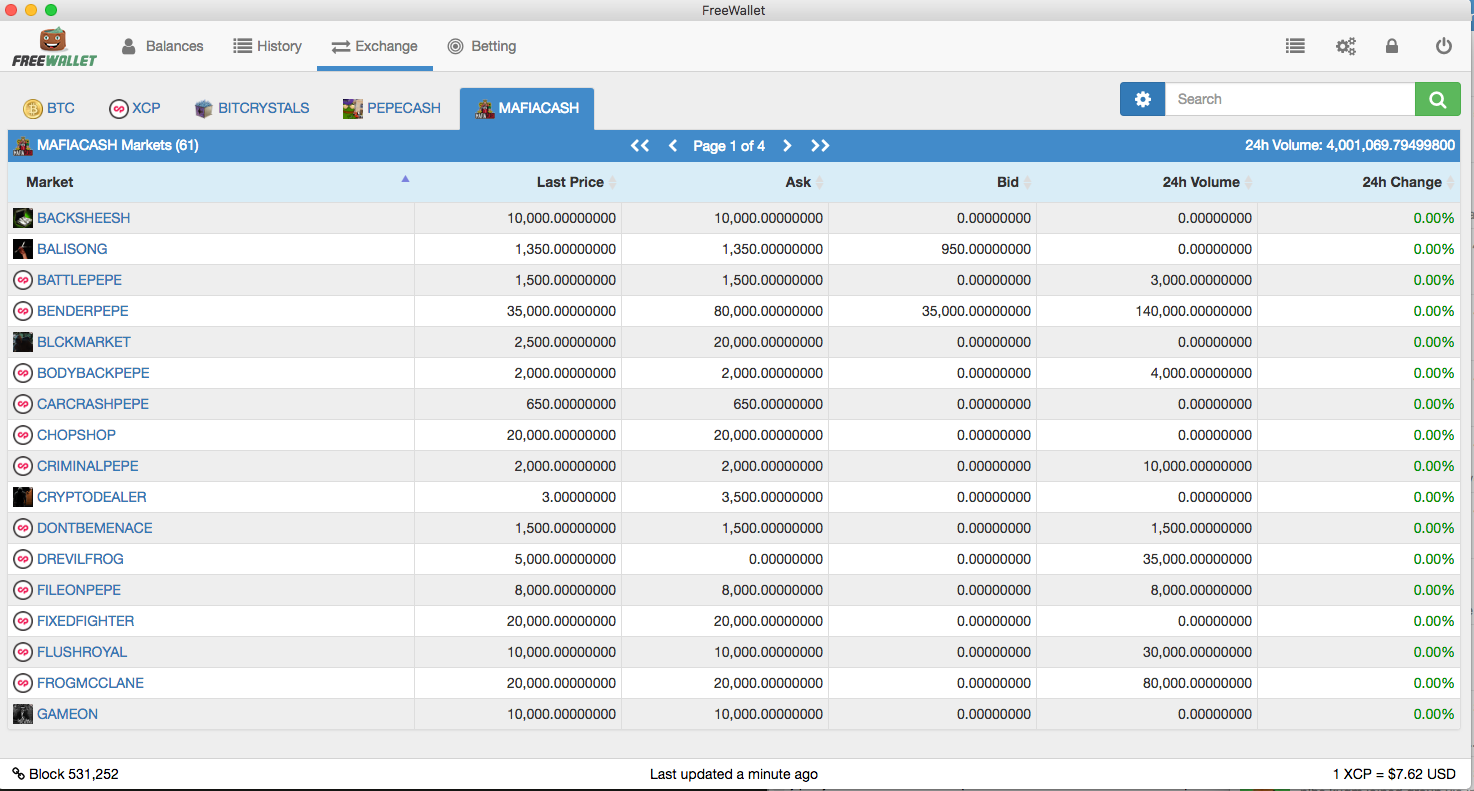Click the Page 1 of 4 label

click(x=729, y=146)
